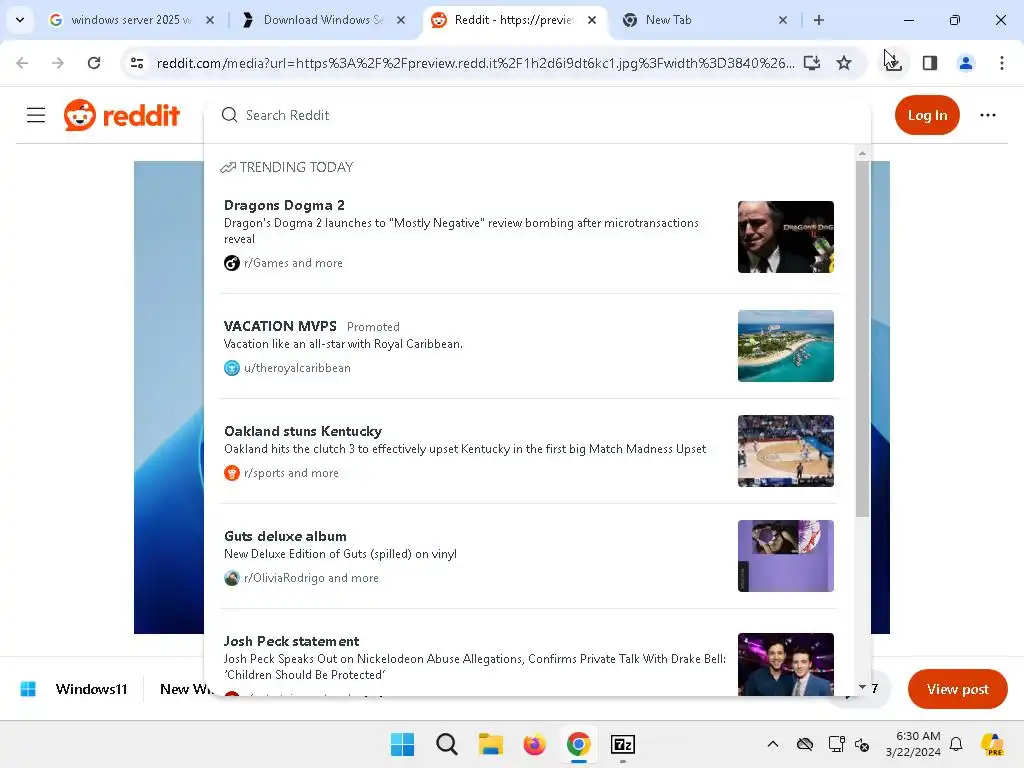Click the network tray icon
This screenshot has height=768, width=1024.
click(x=836, y=744)
